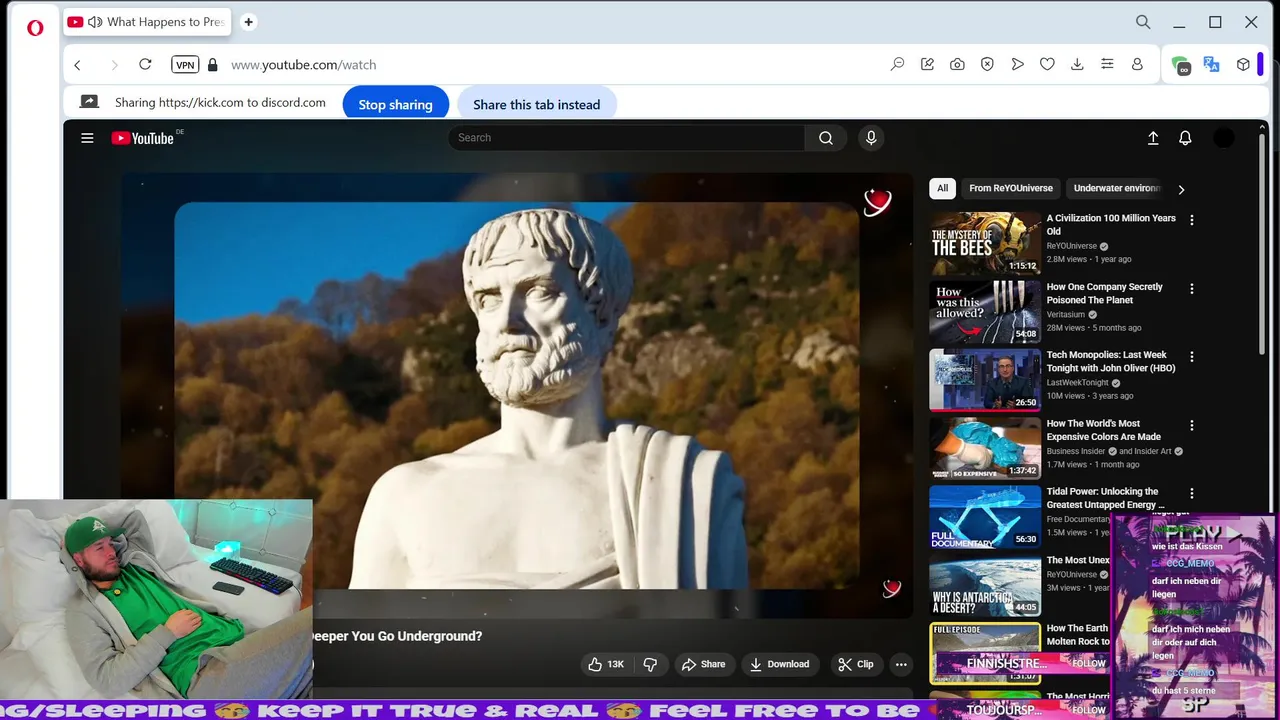Open options for A Civilization 100 Million video
Viewport: 1280px width, 720px height.
[x=1191, y=220]
